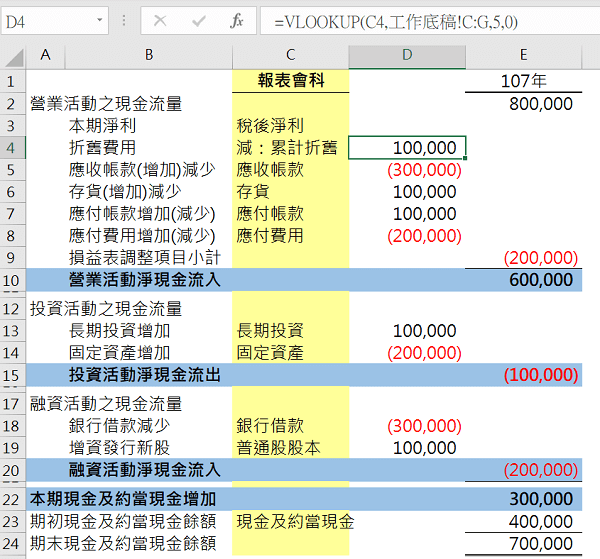
Task: Select row 20 header
Action: coord(11,470)
